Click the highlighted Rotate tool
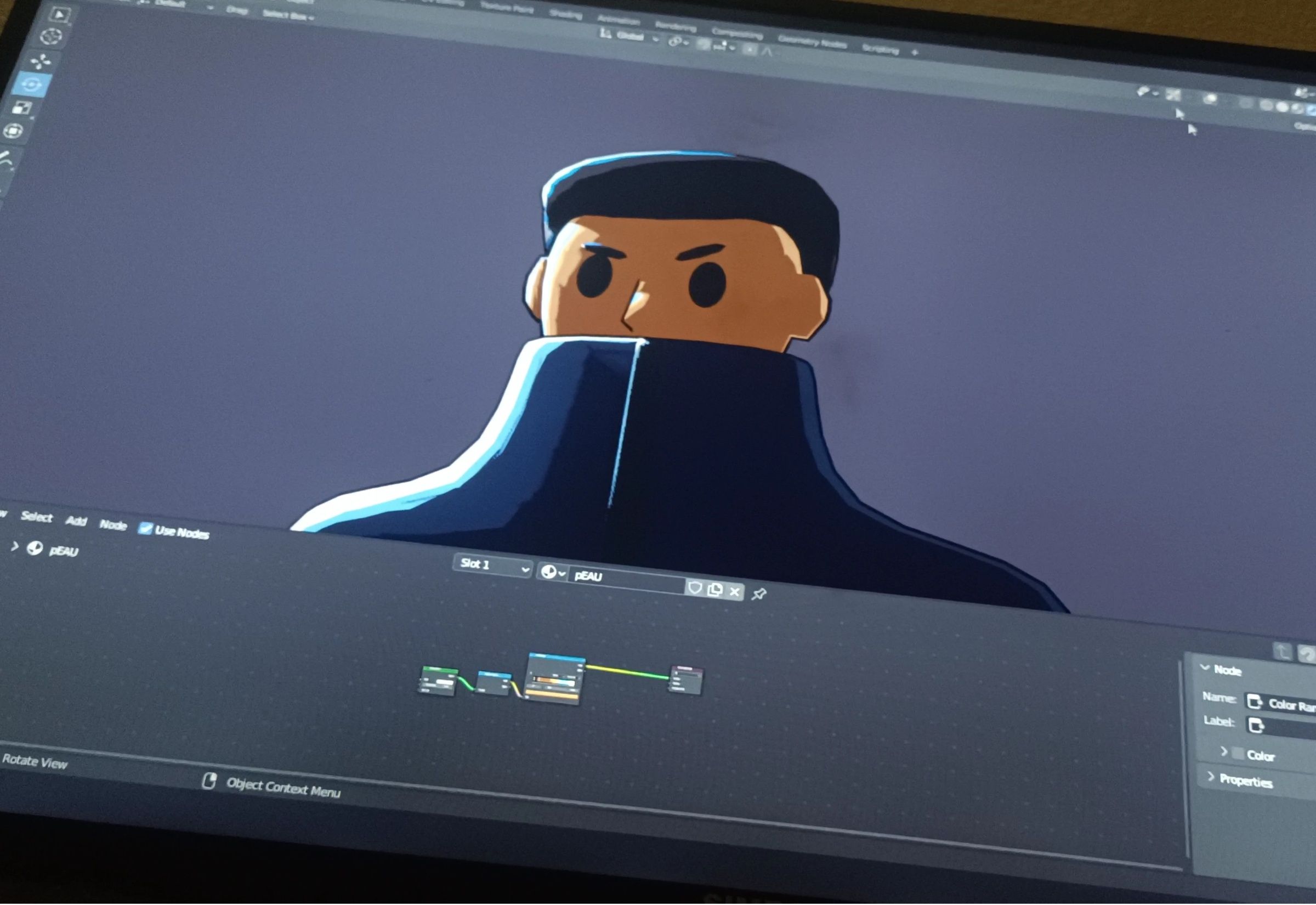 [x=31, y=84]
